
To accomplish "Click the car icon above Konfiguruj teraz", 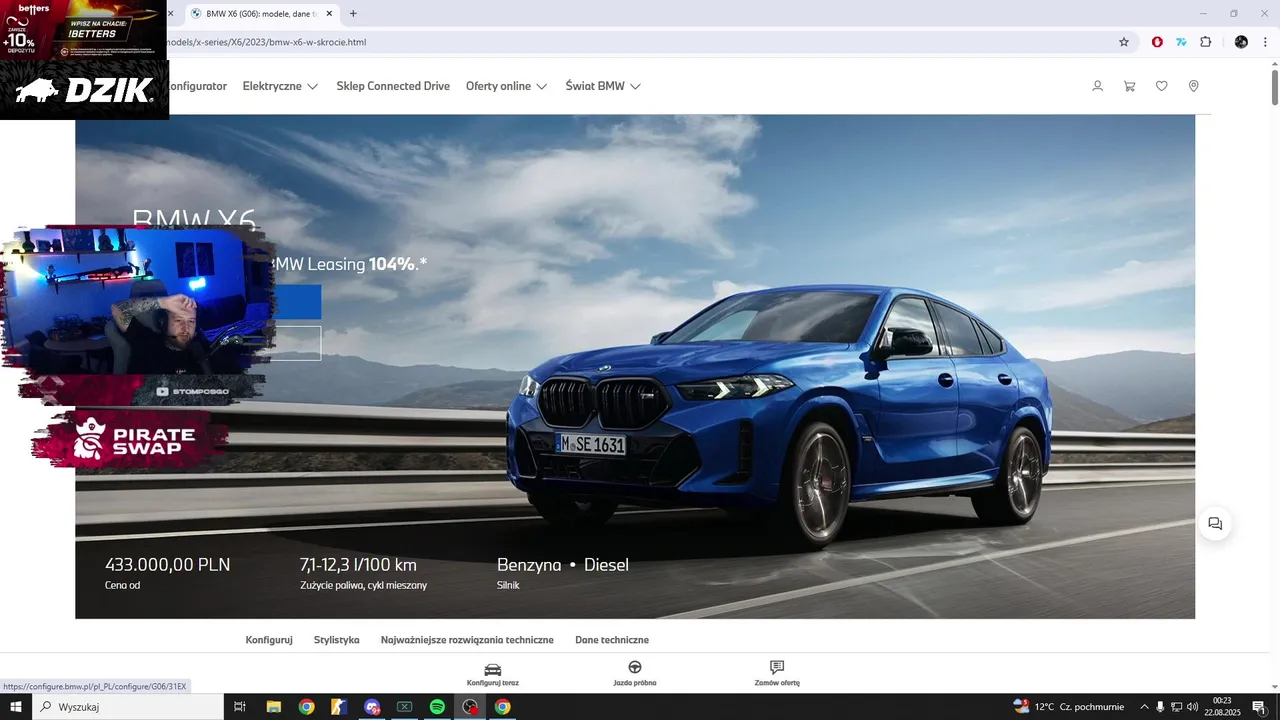I will 493,668.
